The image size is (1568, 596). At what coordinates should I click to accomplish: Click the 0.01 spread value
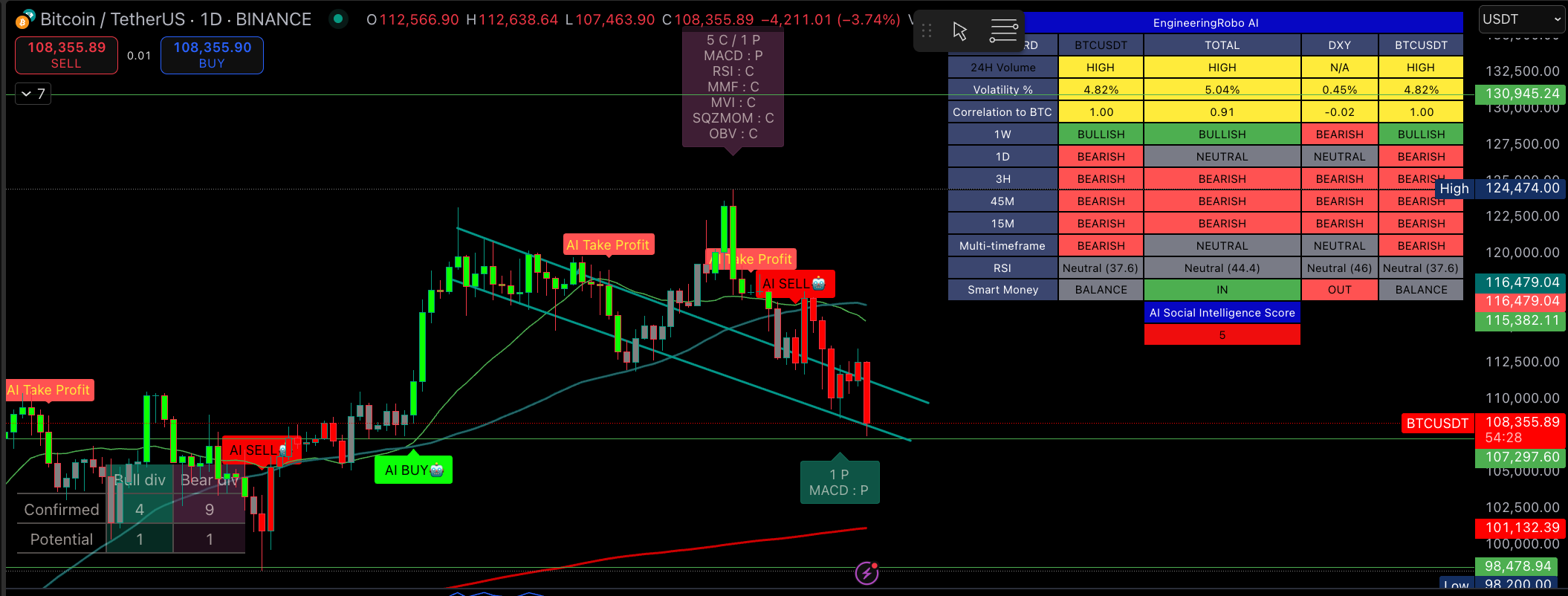(x=139, y=56)
